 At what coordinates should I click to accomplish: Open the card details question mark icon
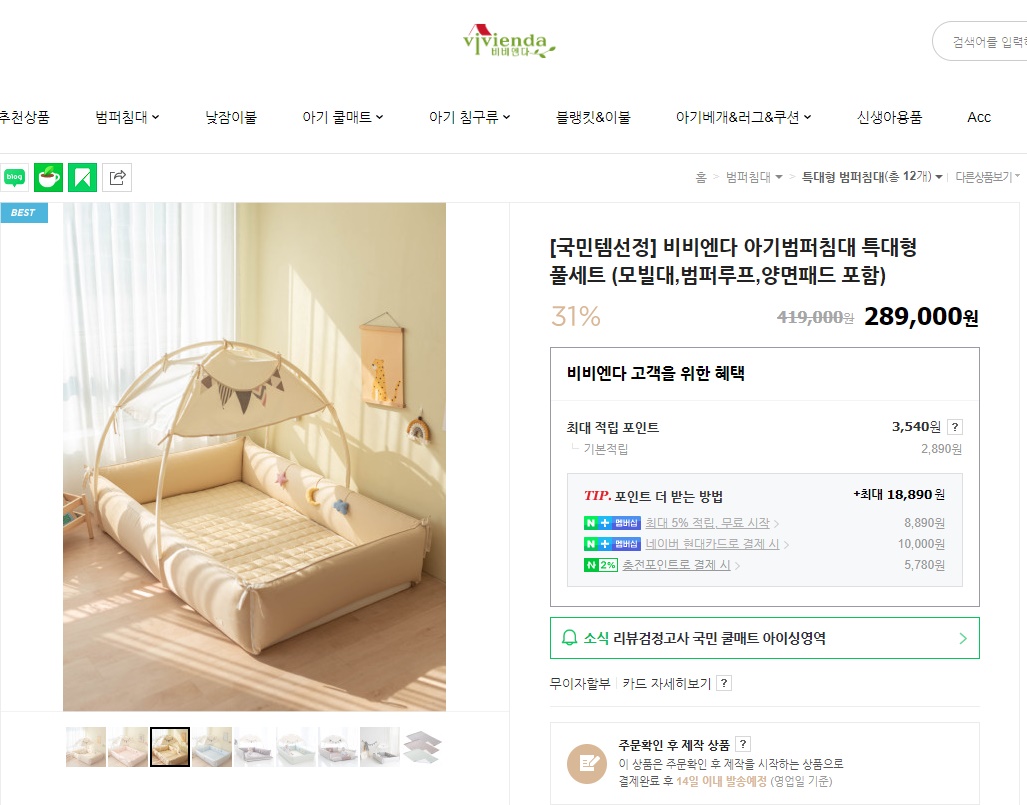coord(724,683)
